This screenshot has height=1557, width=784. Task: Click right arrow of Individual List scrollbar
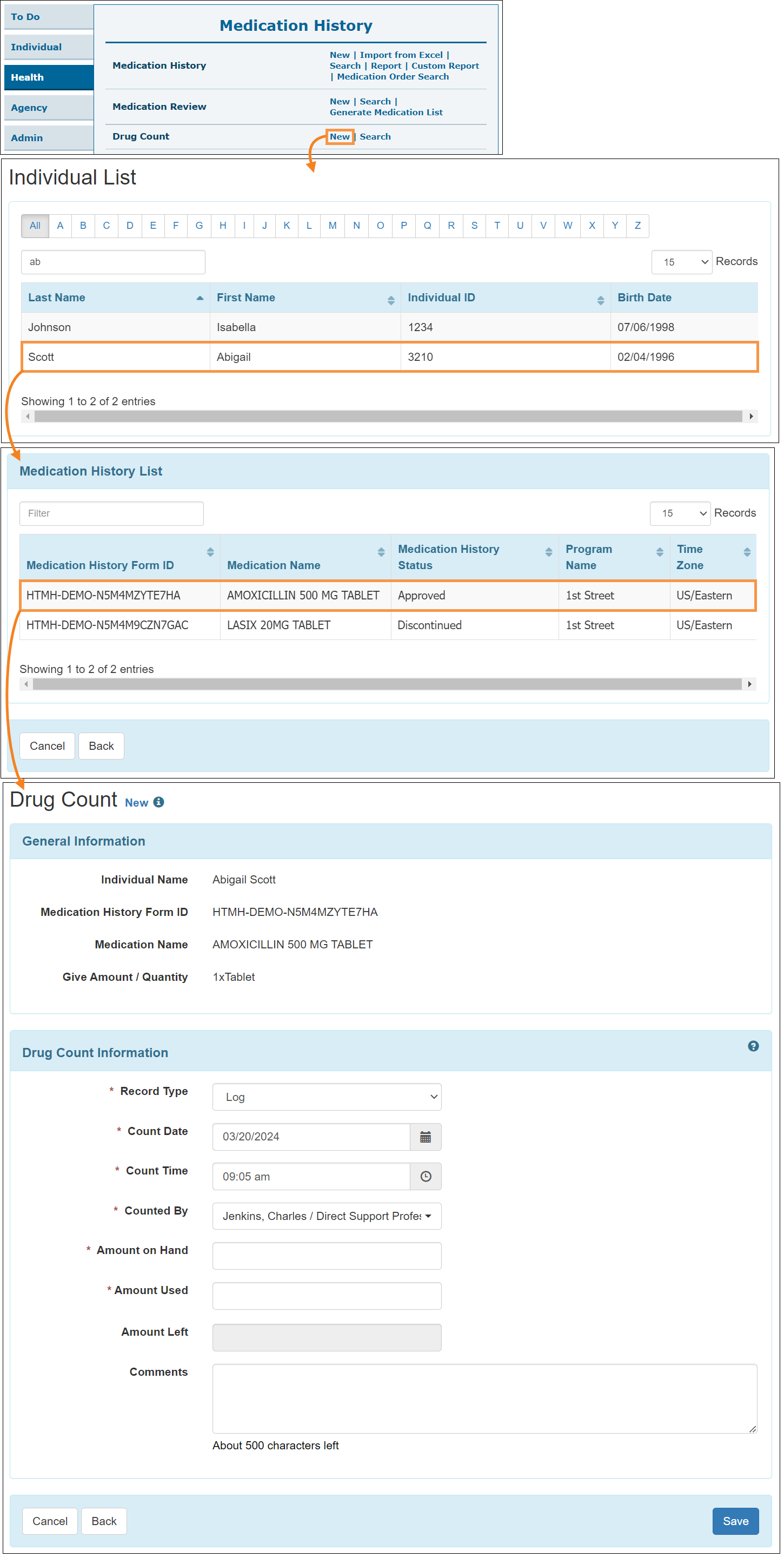751,417
